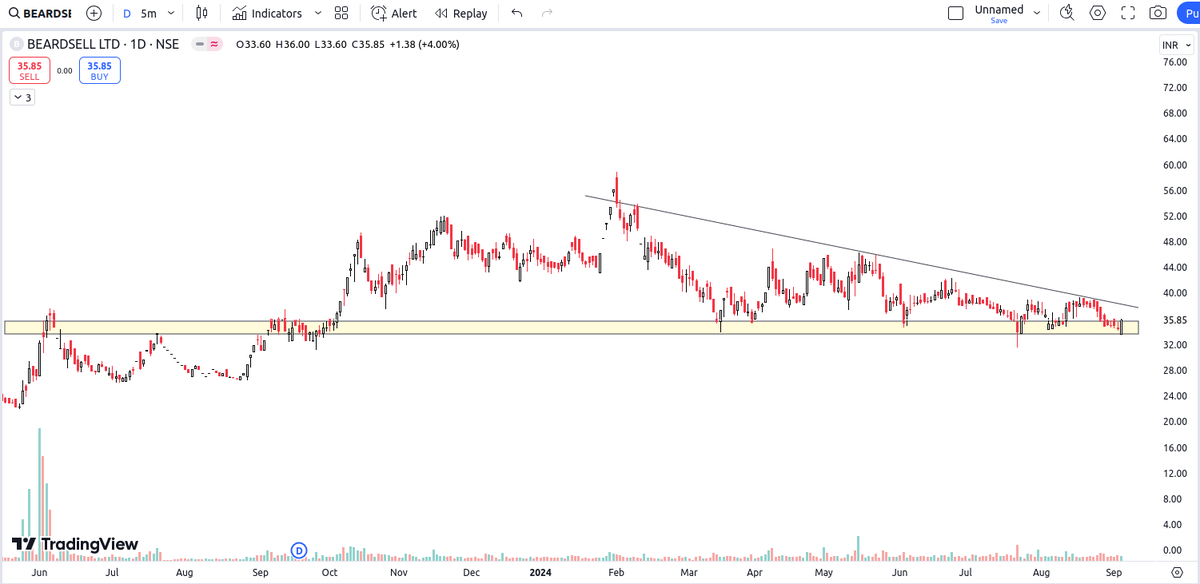Screen dimensions: 1200x584
Task: Redo the chart action
Action: (547, 13)
